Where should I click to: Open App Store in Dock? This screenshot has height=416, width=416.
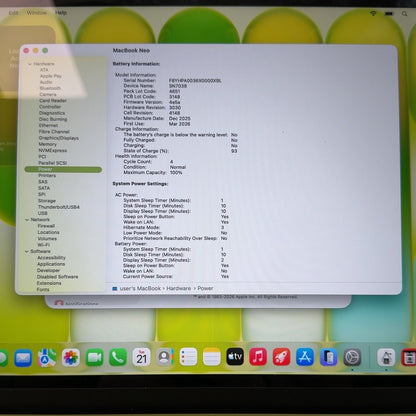coord(305,357)
